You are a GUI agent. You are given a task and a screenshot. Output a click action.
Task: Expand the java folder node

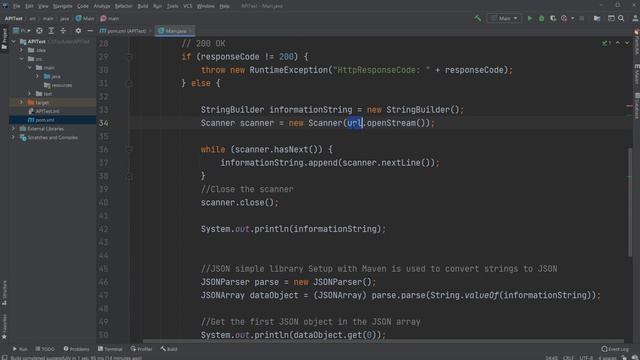click(38, 76)
